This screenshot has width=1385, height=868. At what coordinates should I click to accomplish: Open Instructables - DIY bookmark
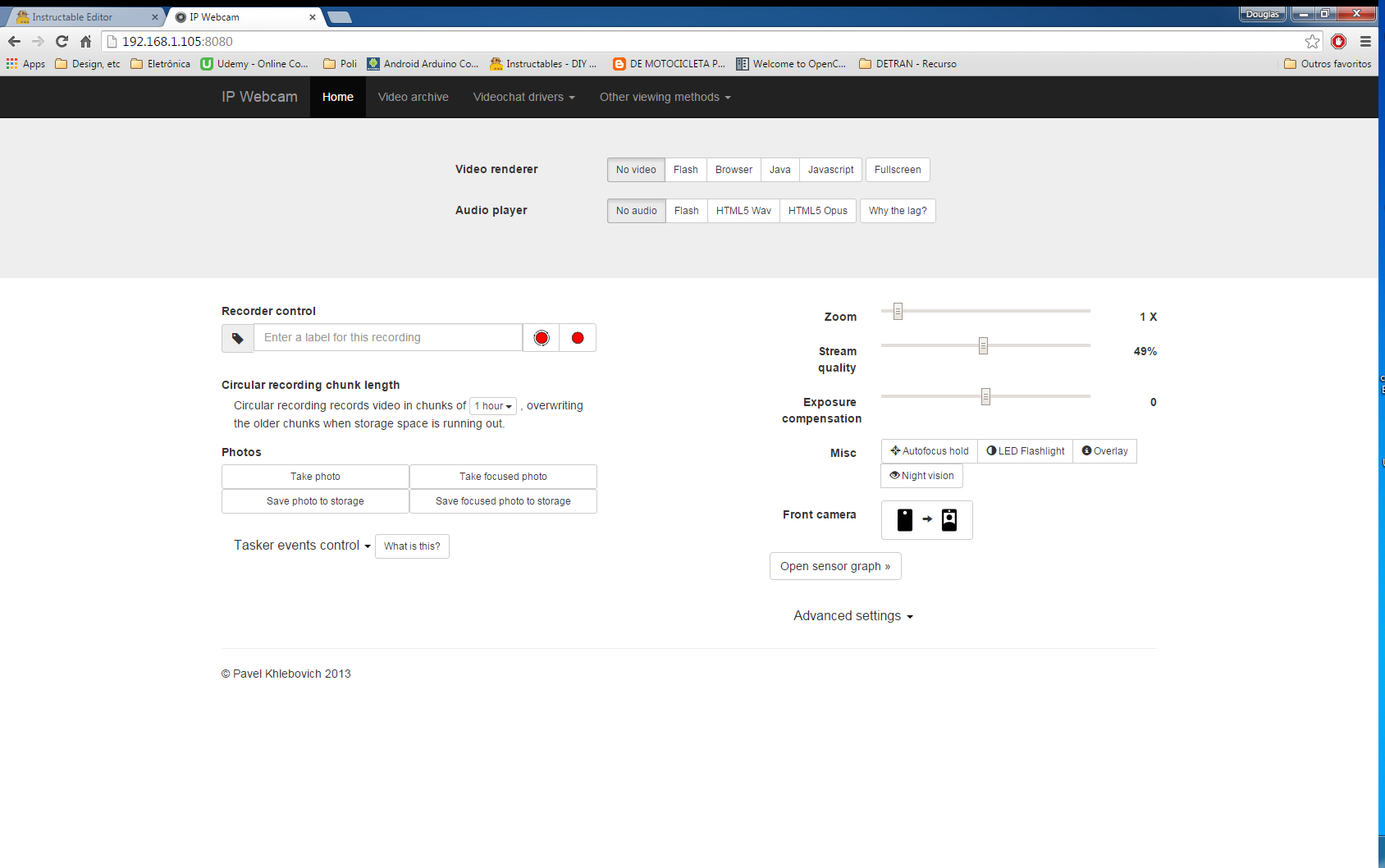[543, 63]
